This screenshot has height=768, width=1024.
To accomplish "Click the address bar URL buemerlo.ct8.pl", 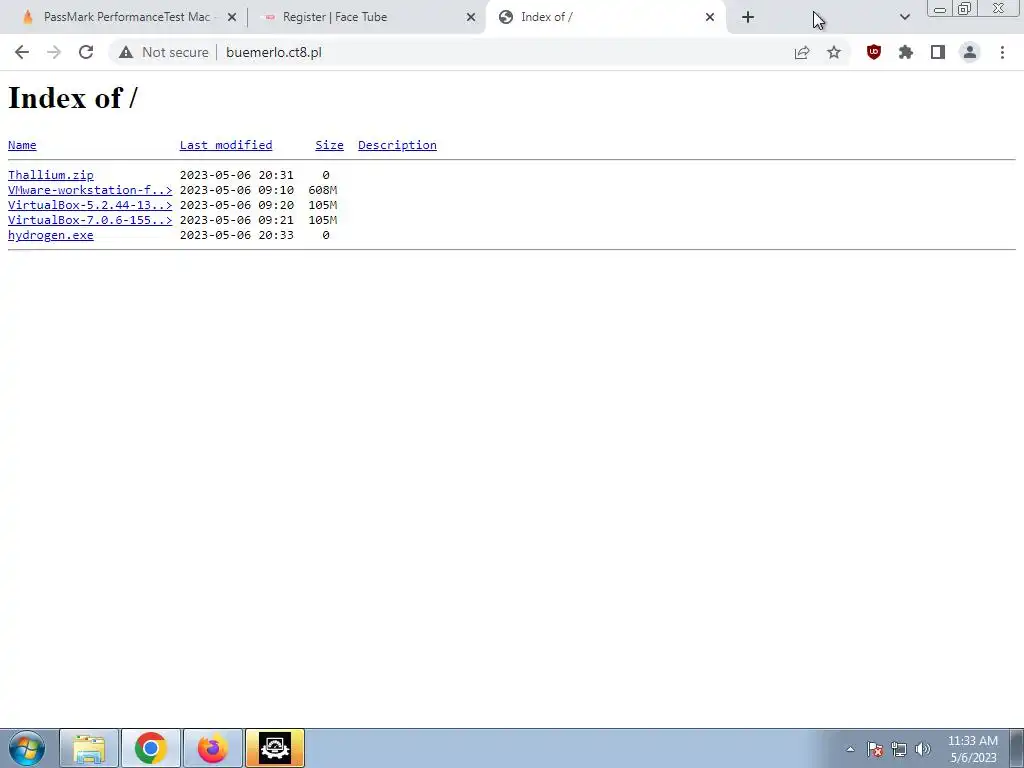I will click(274, 52).
